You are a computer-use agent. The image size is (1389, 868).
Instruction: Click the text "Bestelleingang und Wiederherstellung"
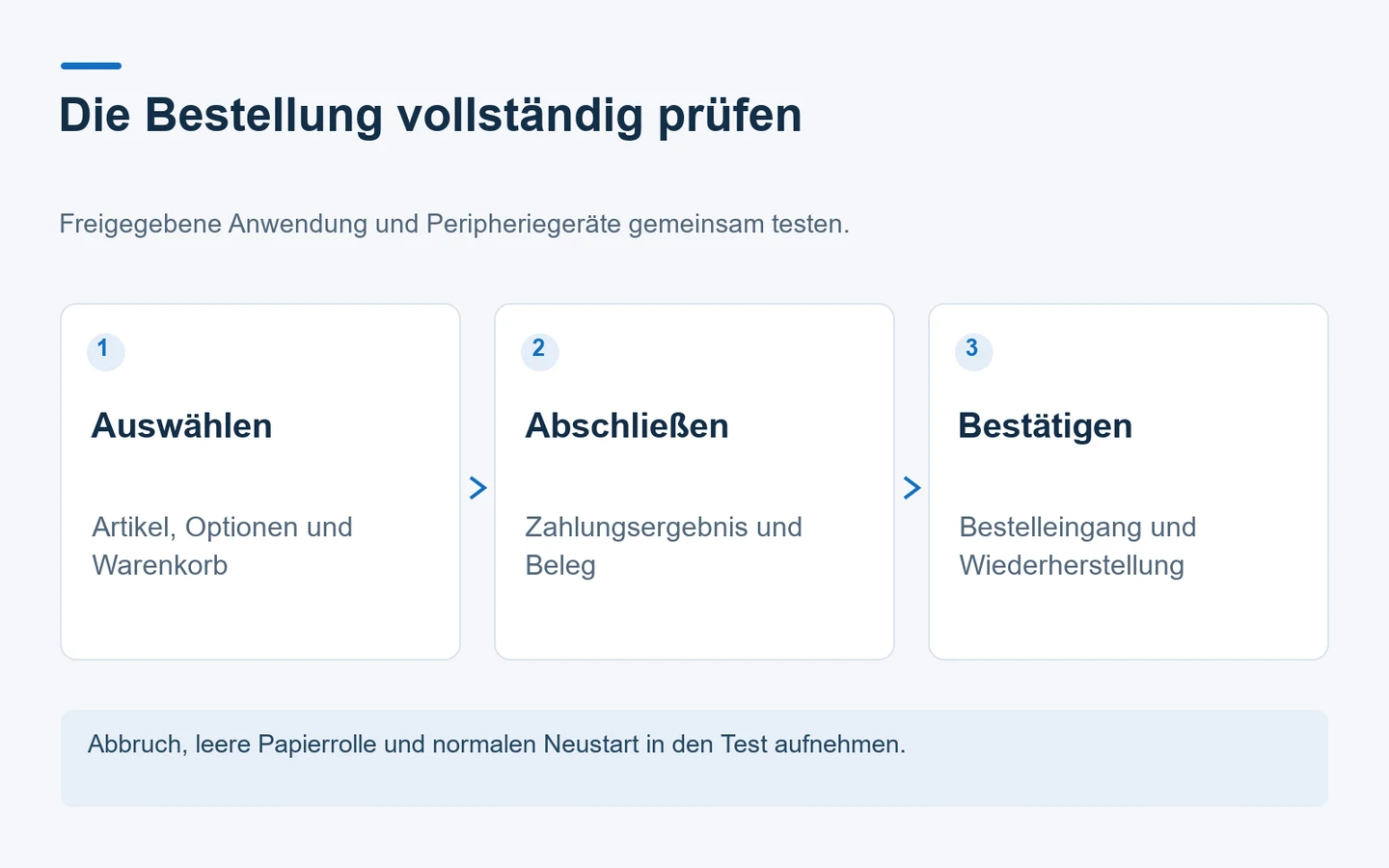click(x=1077, y=546)
